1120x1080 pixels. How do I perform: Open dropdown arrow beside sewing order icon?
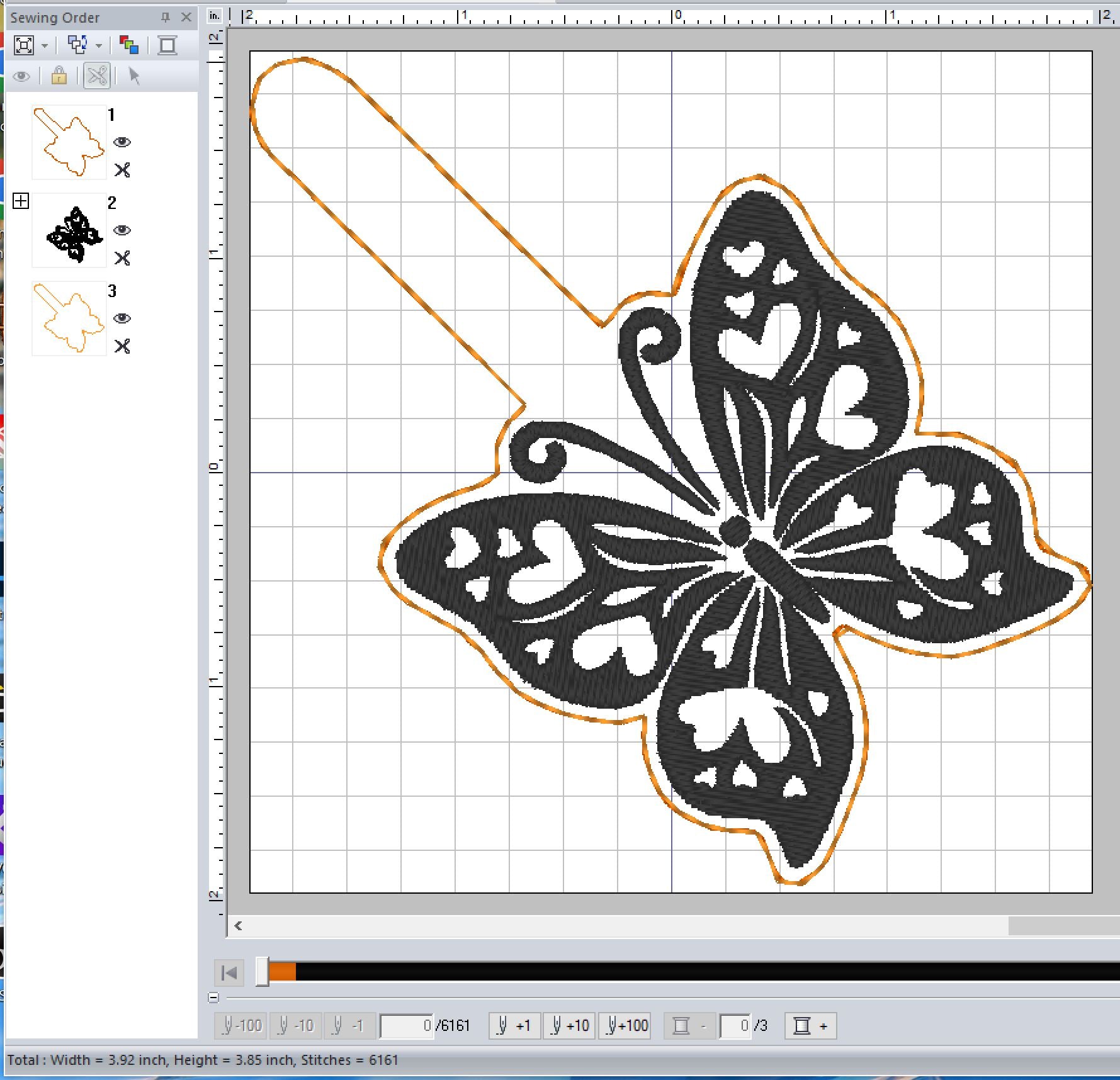(x=99, y=46)
